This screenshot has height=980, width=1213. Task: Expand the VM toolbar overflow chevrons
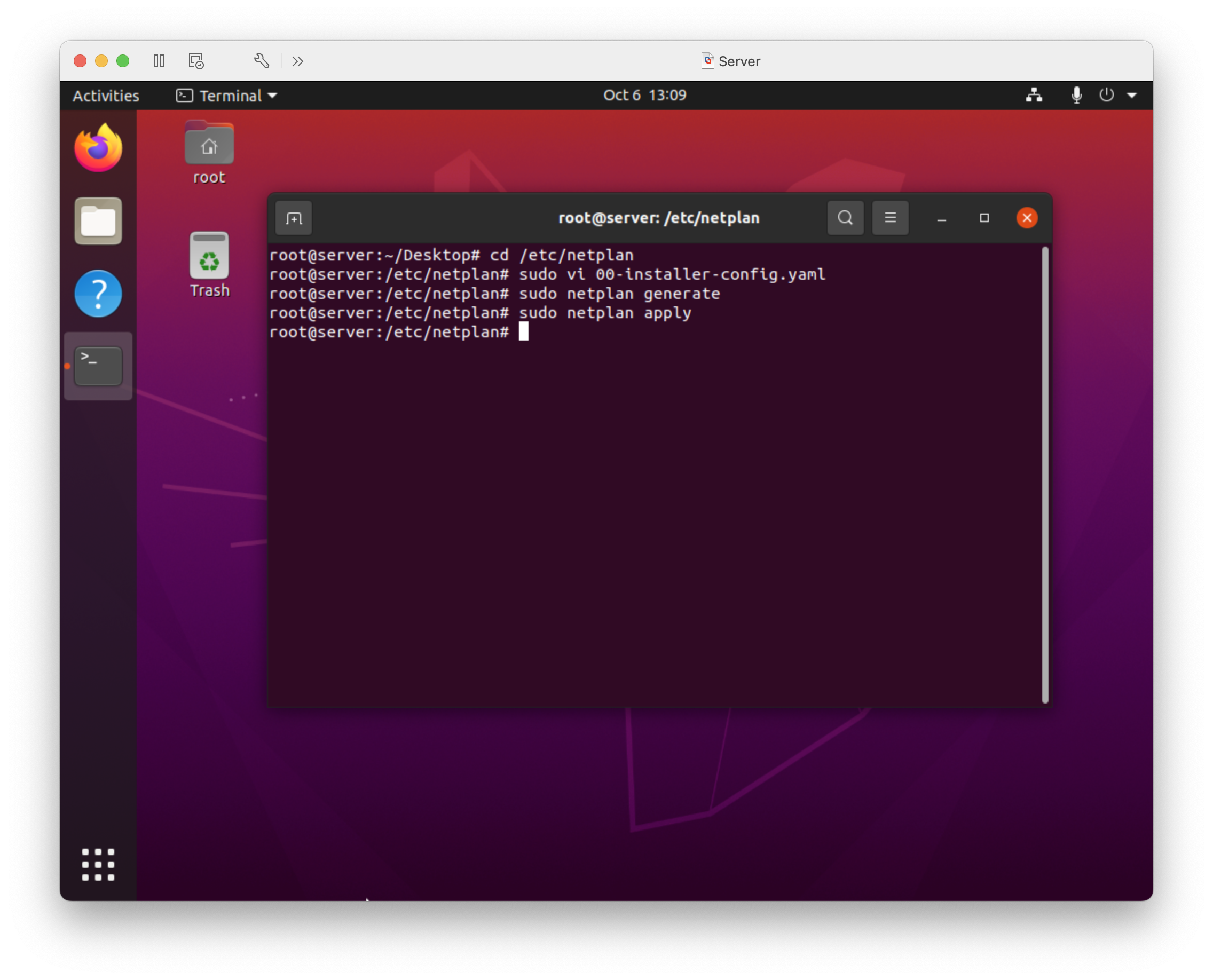[297, 61]
